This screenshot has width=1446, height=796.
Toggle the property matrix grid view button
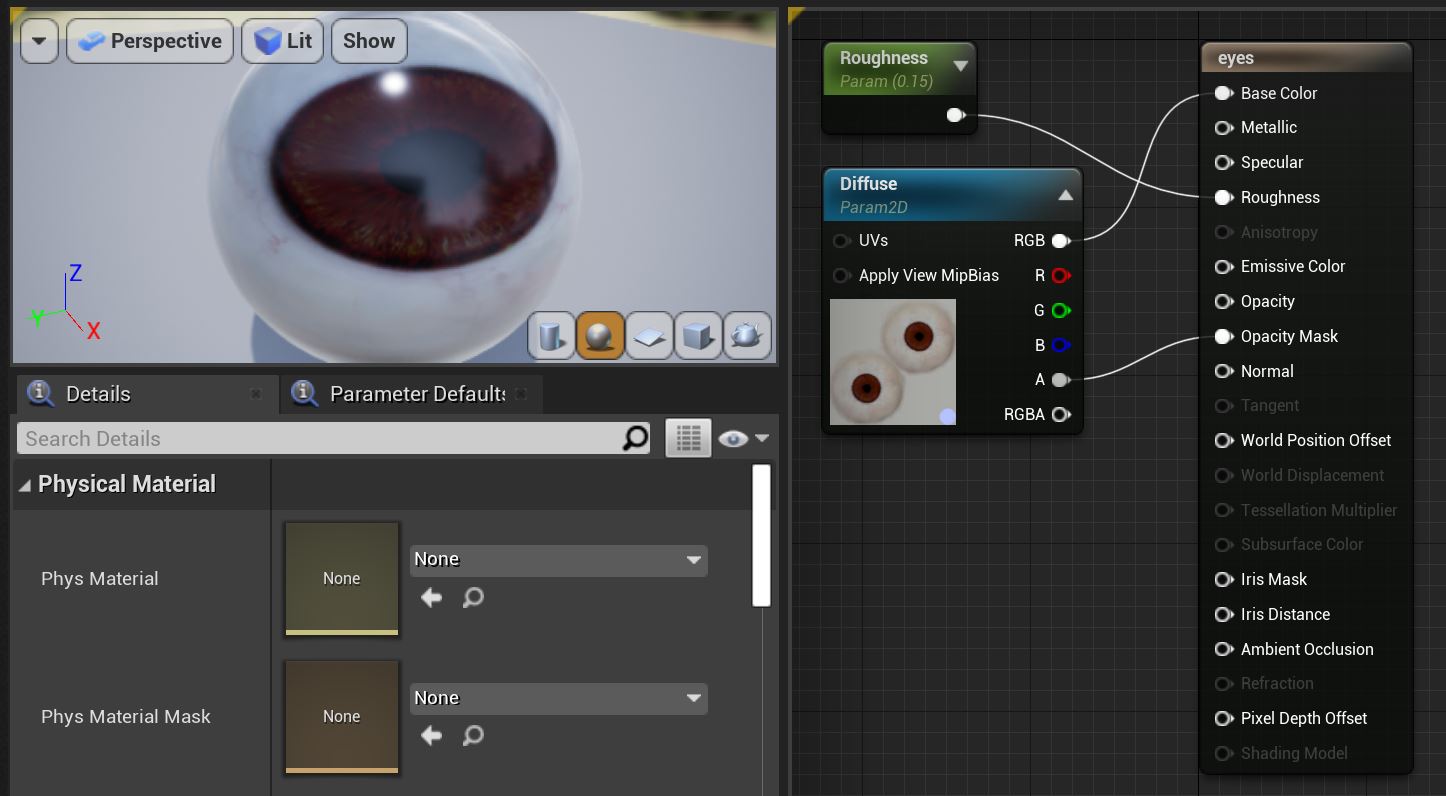(688, 438)
